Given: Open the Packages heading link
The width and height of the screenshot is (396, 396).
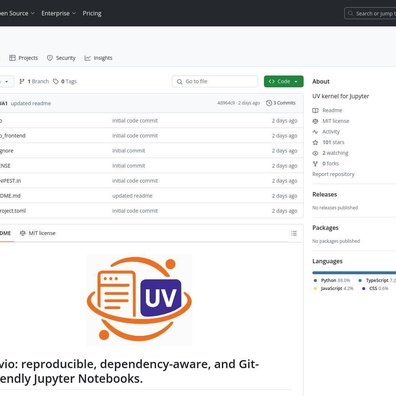Looking at the screenshot, I should click(325, 228).
